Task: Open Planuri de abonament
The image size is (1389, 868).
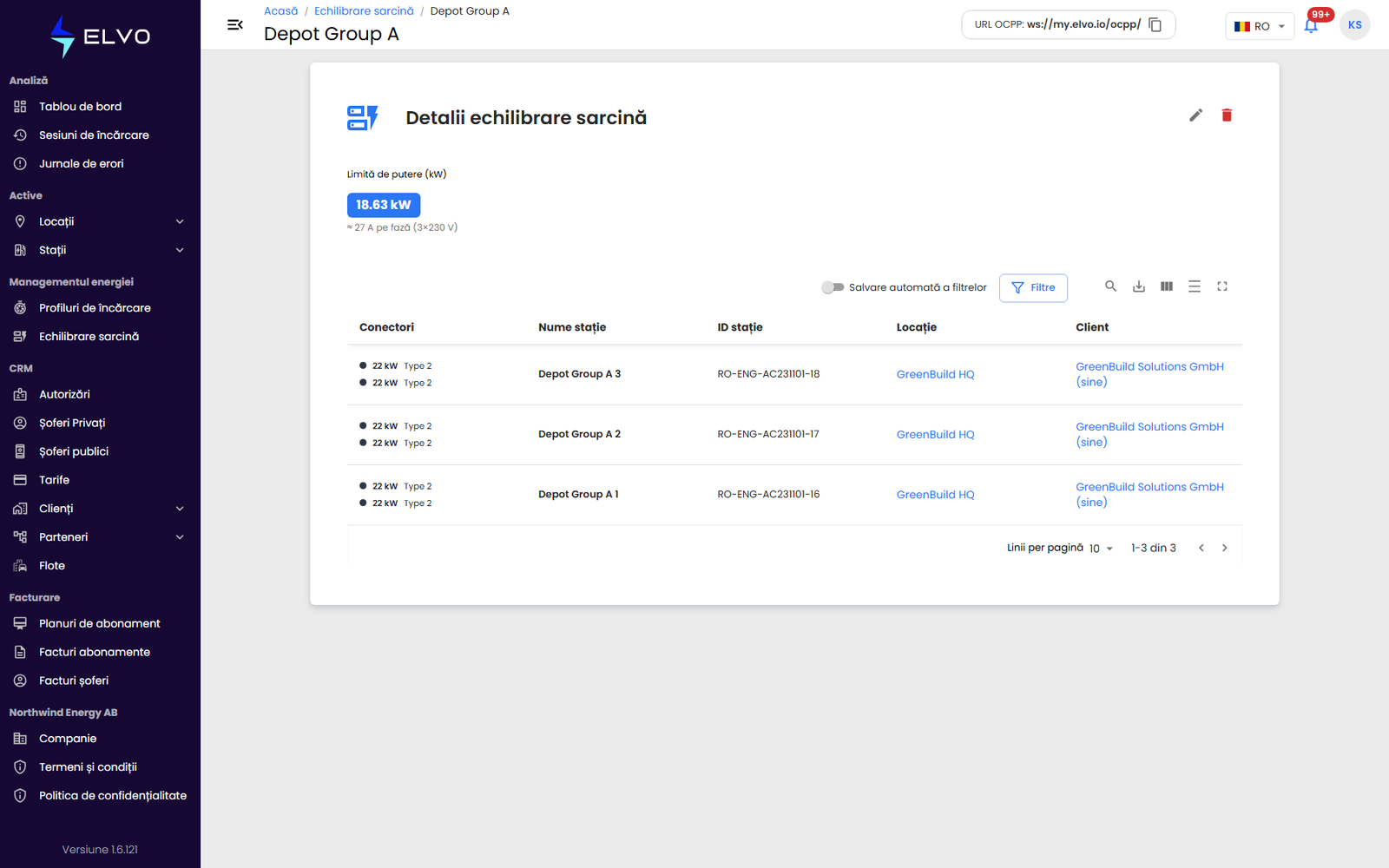Action: [100, 623]
